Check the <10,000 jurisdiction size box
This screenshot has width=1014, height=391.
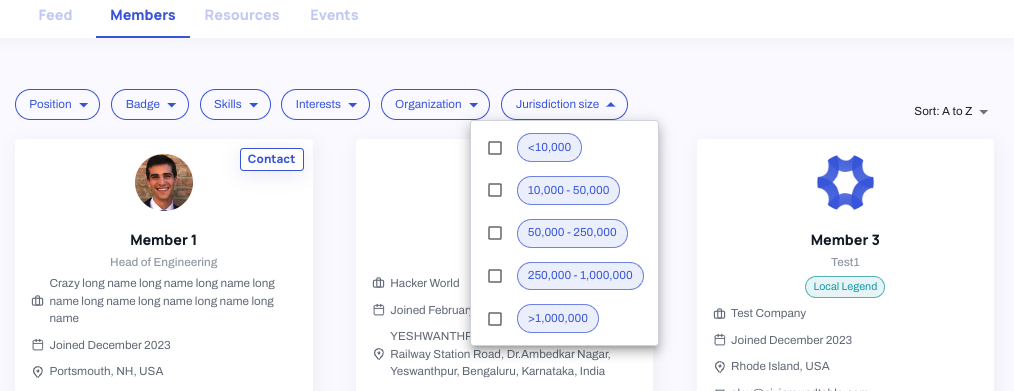(495, 148)
